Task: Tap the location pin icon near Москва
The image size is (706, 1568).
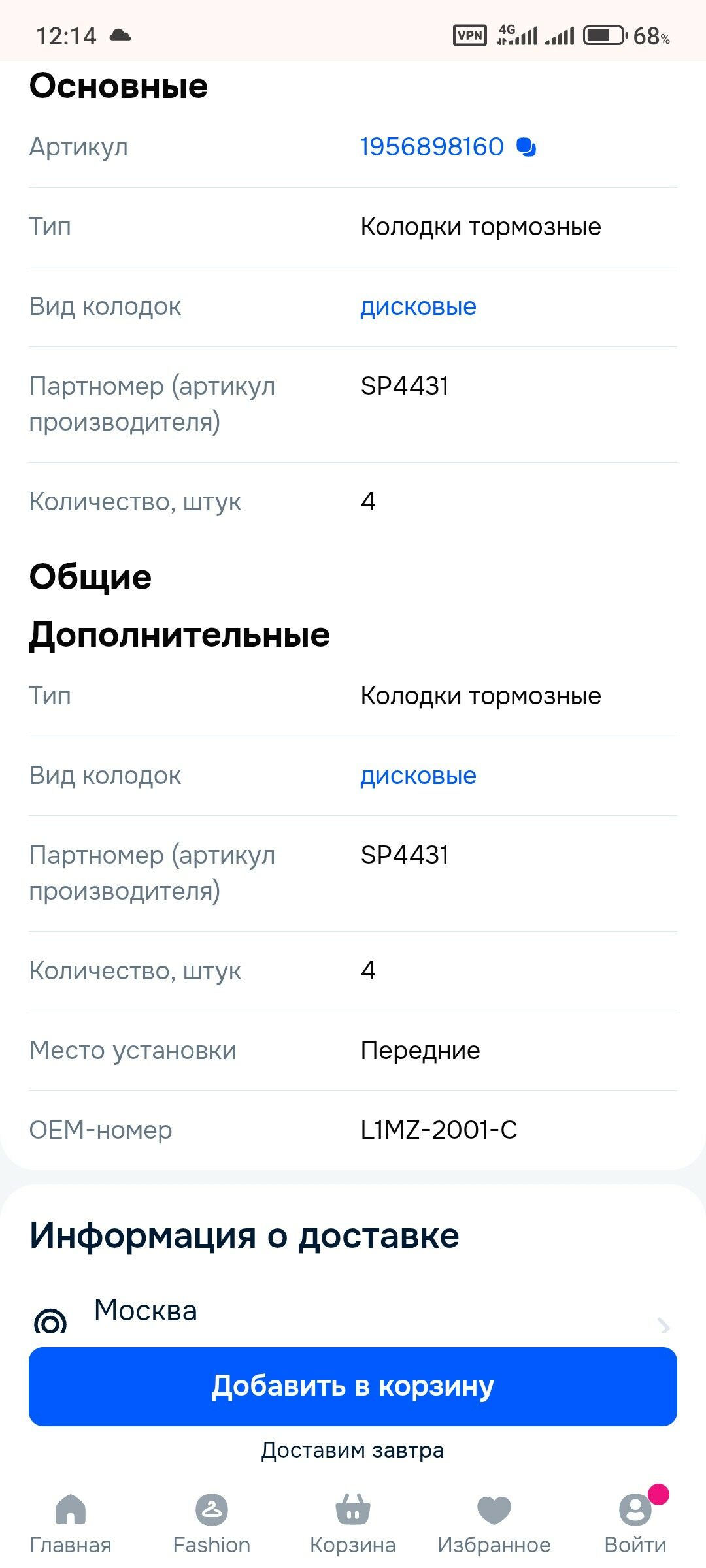Action: (50, 1321)
